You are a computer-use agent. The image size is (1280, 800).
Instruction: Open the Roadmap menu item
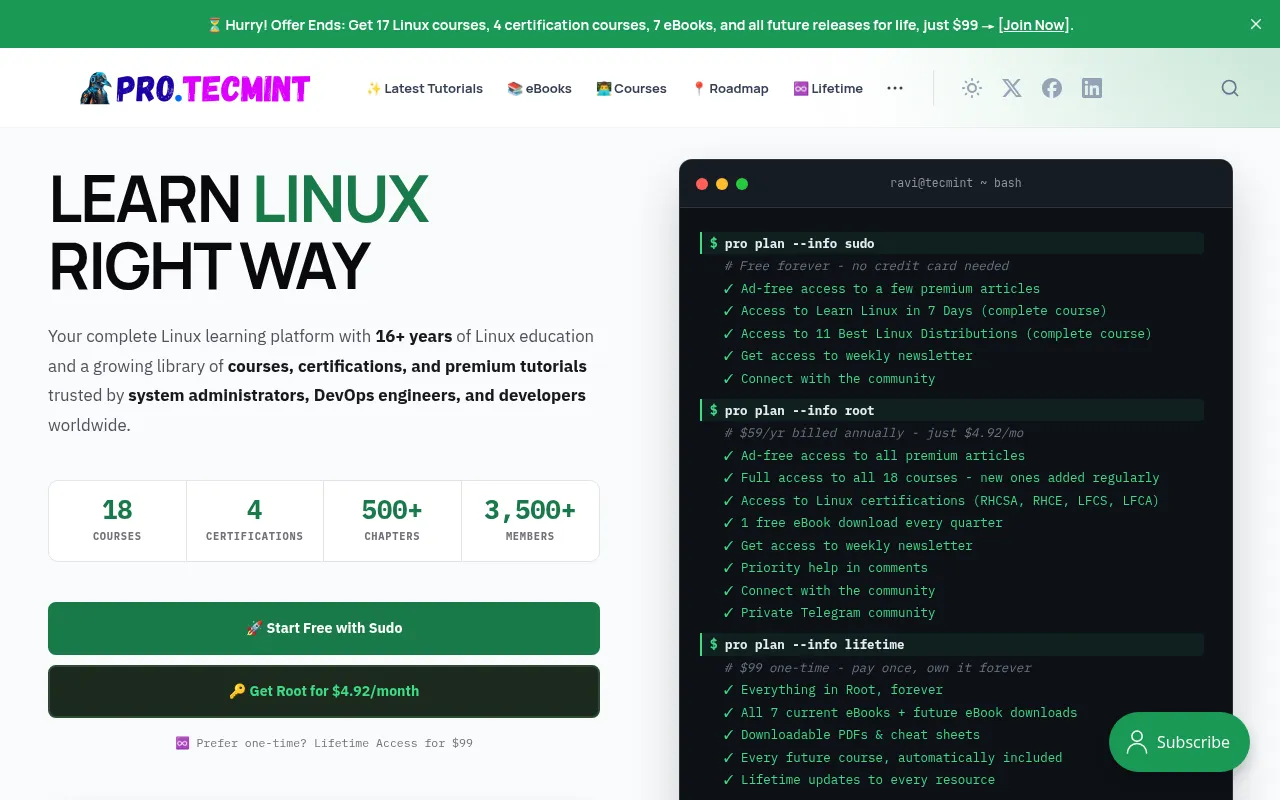730,88
